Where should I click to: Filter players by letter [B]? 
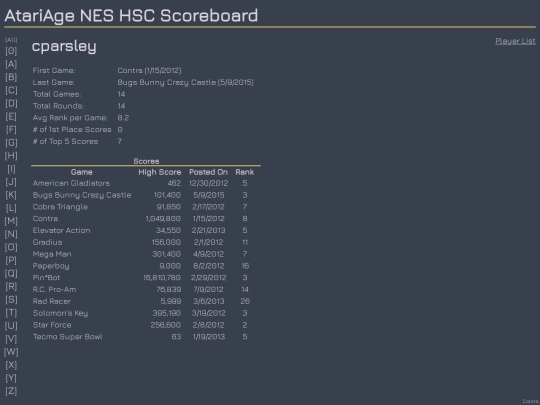[x=11, y=77]
